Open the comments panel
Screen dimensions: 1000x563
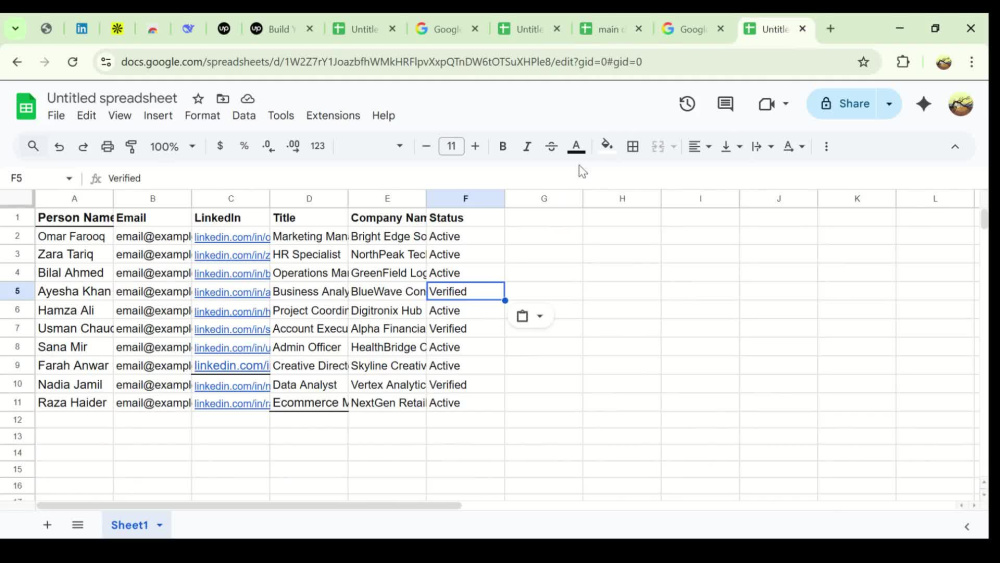click(725, 103)
